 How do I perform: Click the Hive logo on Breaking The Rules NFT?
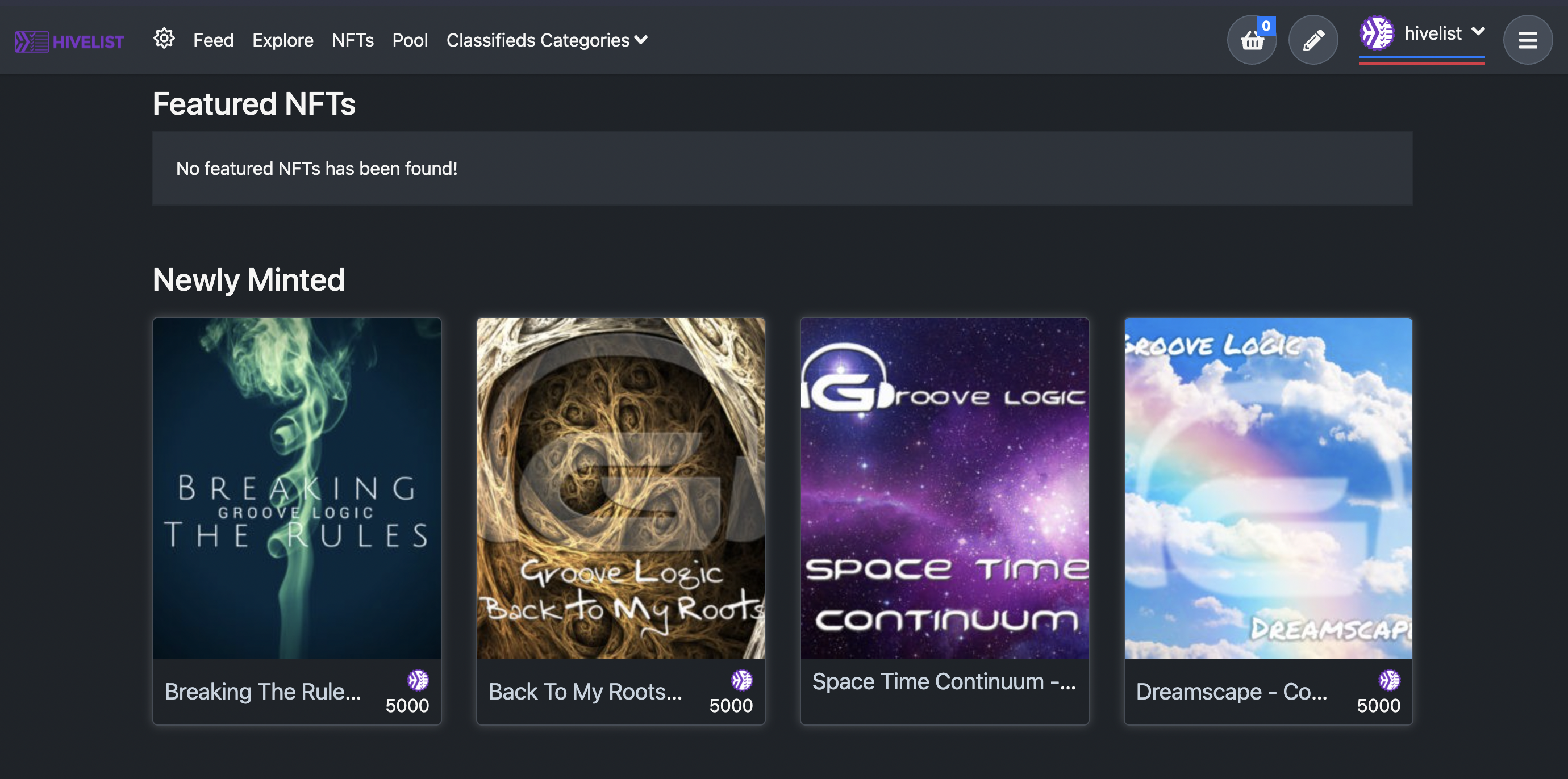coord(419,680)
